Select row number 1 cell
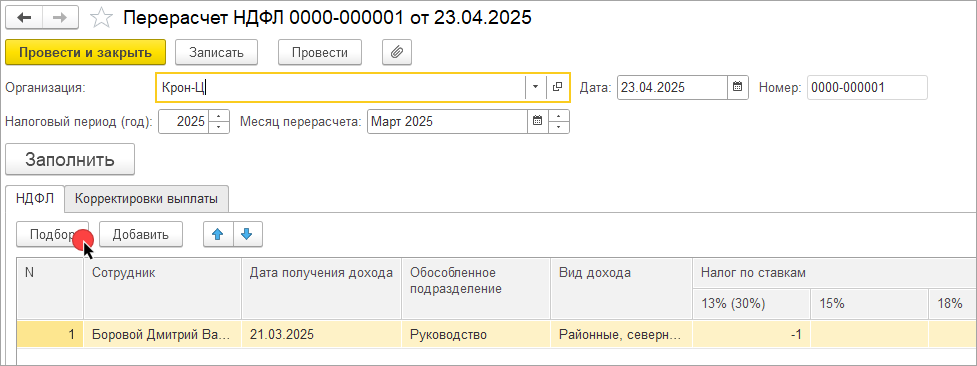 click(50, 334)
